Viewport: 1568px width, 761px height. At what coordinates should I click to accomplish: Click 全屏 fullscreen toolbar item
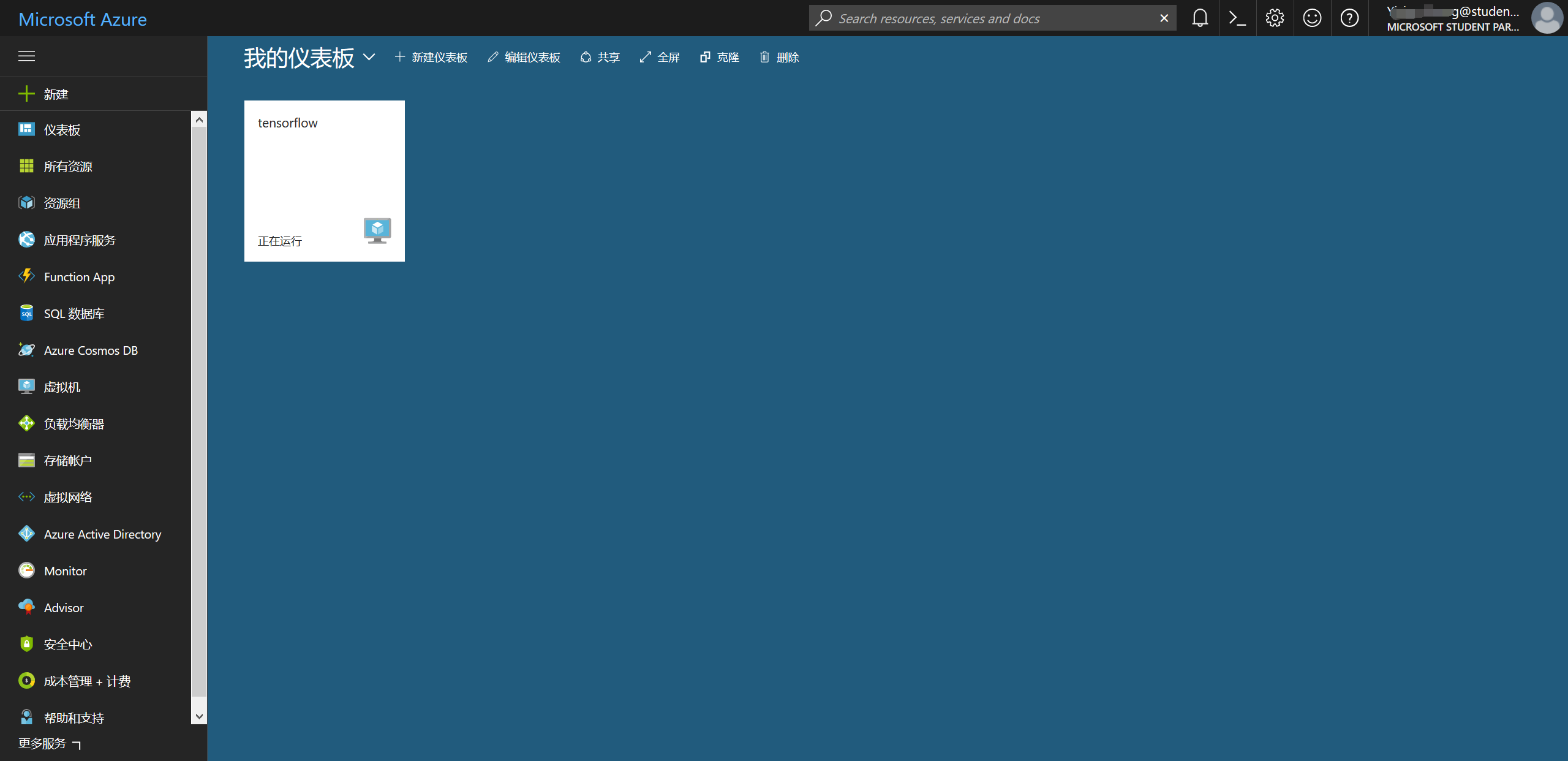(660, 58)
